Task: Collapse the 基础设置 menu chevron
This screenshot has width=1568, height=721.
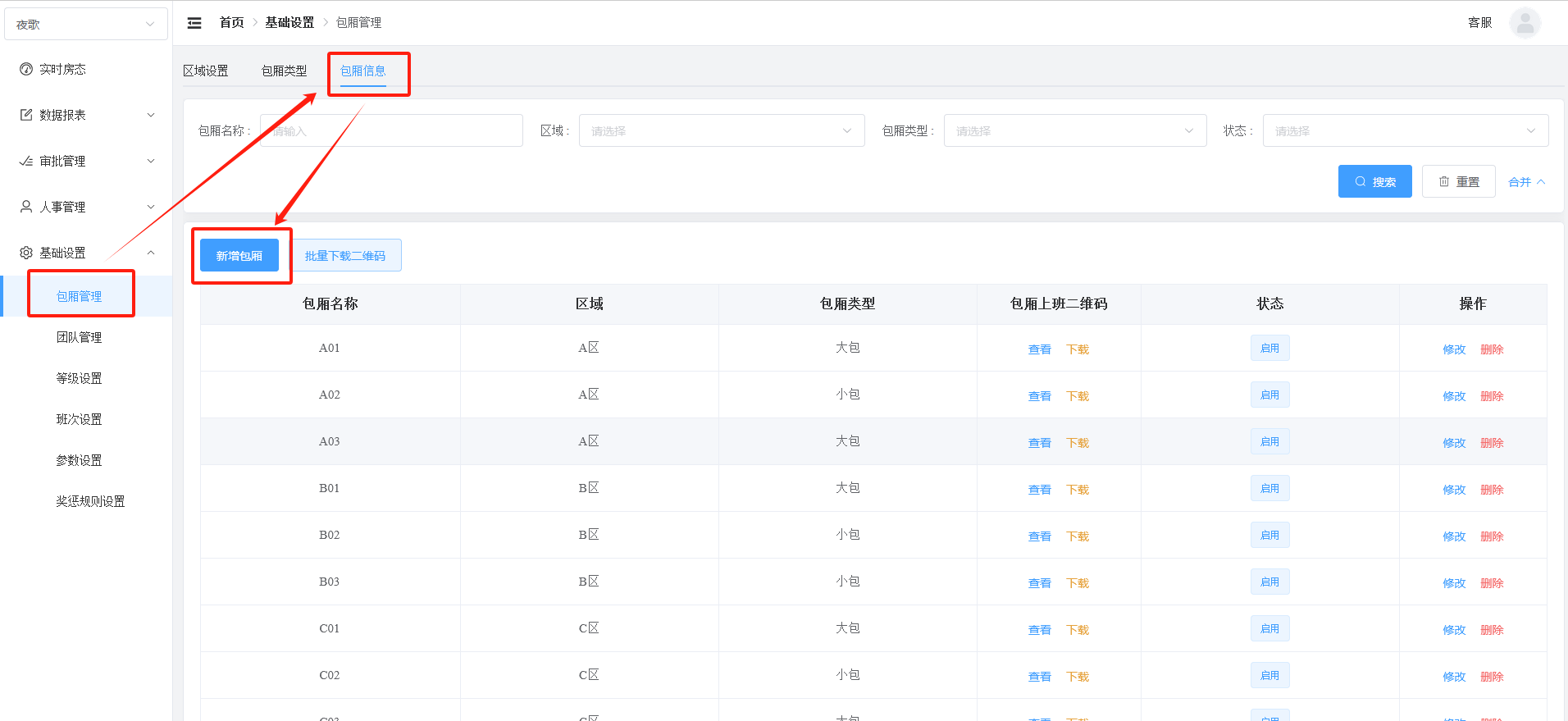Action: pyautogui.click(x=151, y=253)
